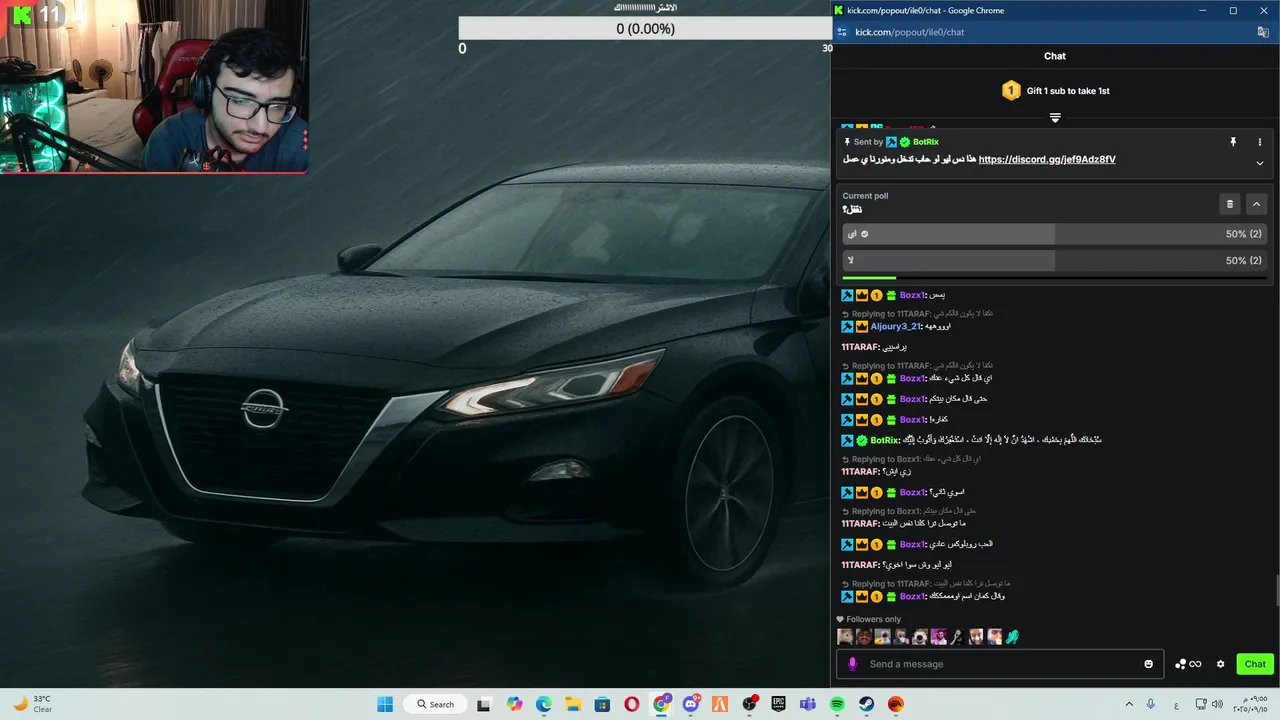This screenshot has height=720, width=1280.
Task: Open Windows Start menu
Action: tap(385, 704)
